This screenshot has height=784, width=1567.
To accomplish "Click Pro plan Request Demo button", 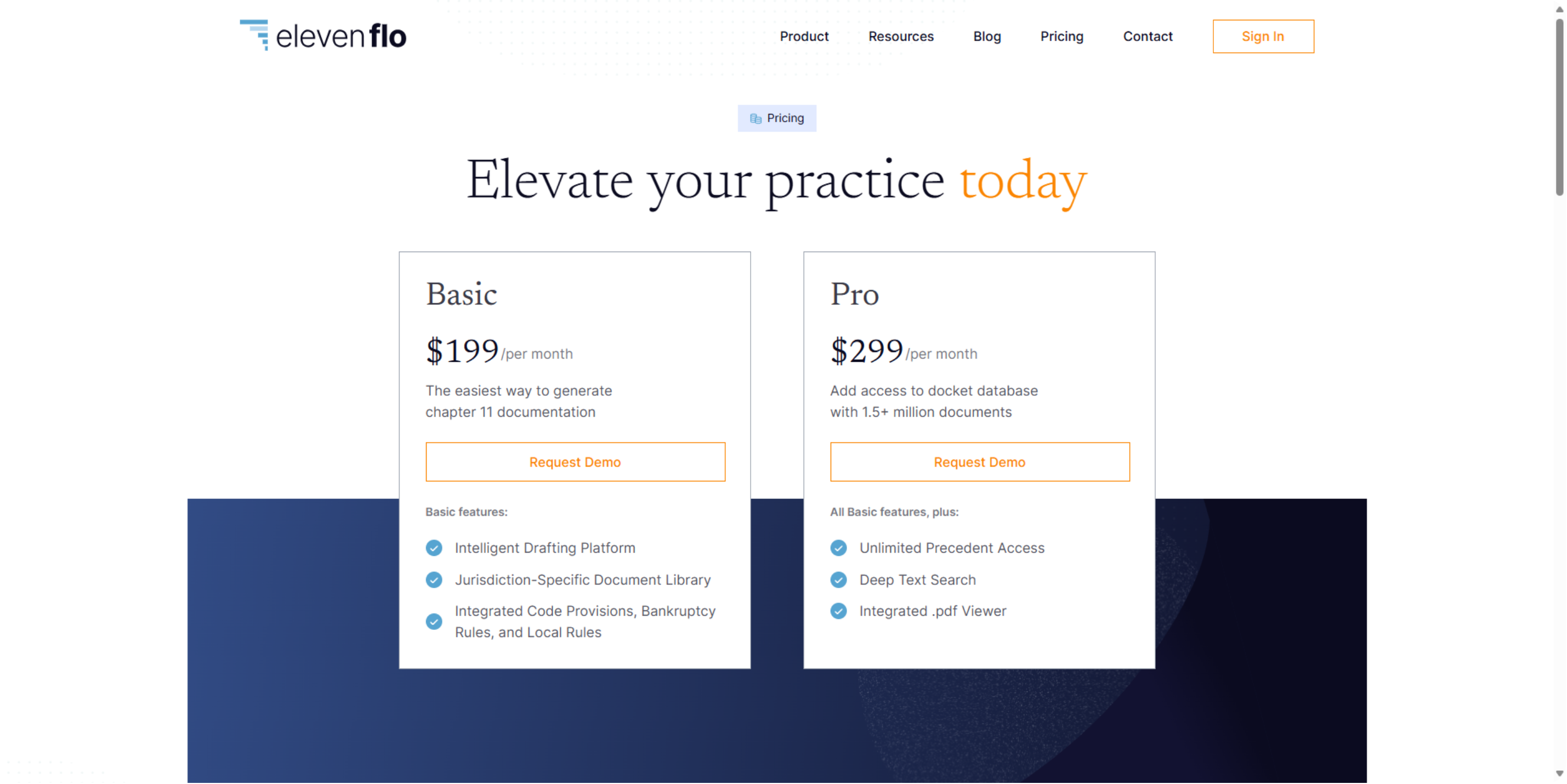I will point(979,462).
